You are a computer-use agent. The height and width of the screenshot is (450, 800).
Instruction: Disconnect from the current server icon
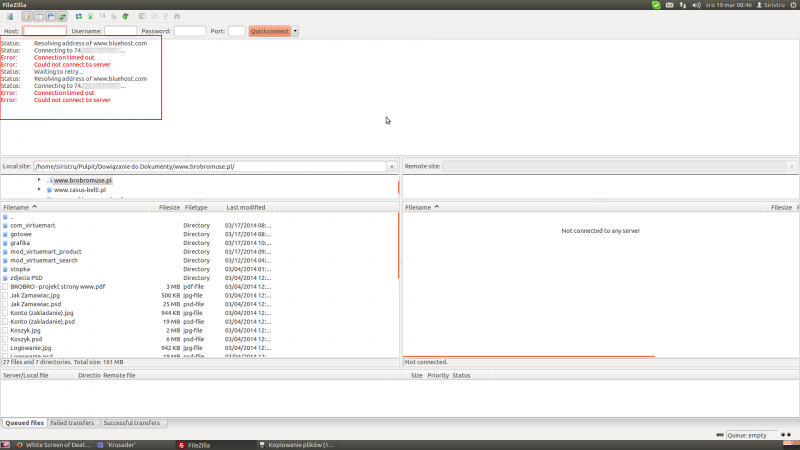(114, 17)
